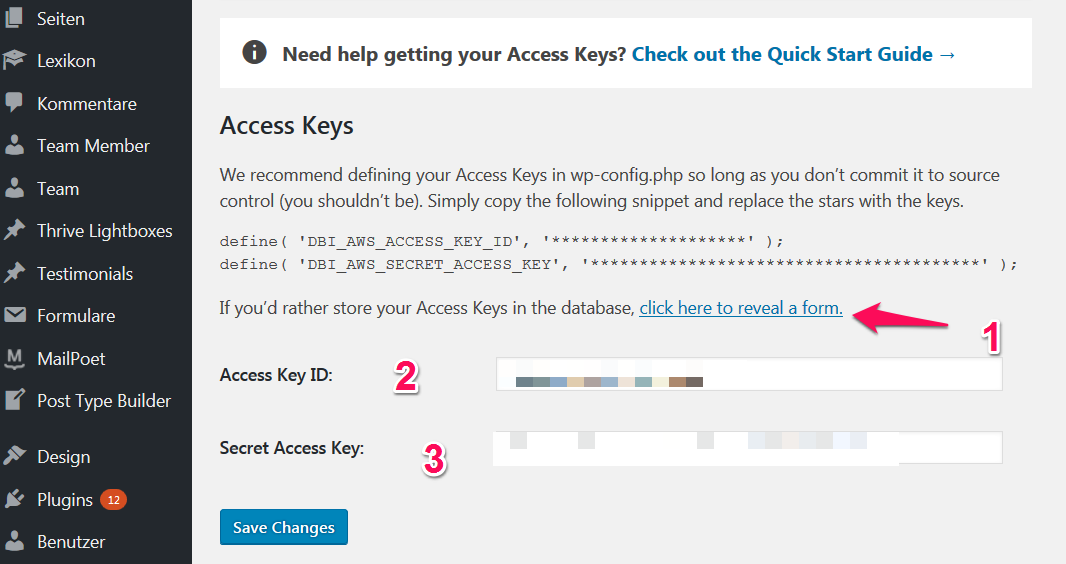Save Changes button click

[x=283, y=527]
